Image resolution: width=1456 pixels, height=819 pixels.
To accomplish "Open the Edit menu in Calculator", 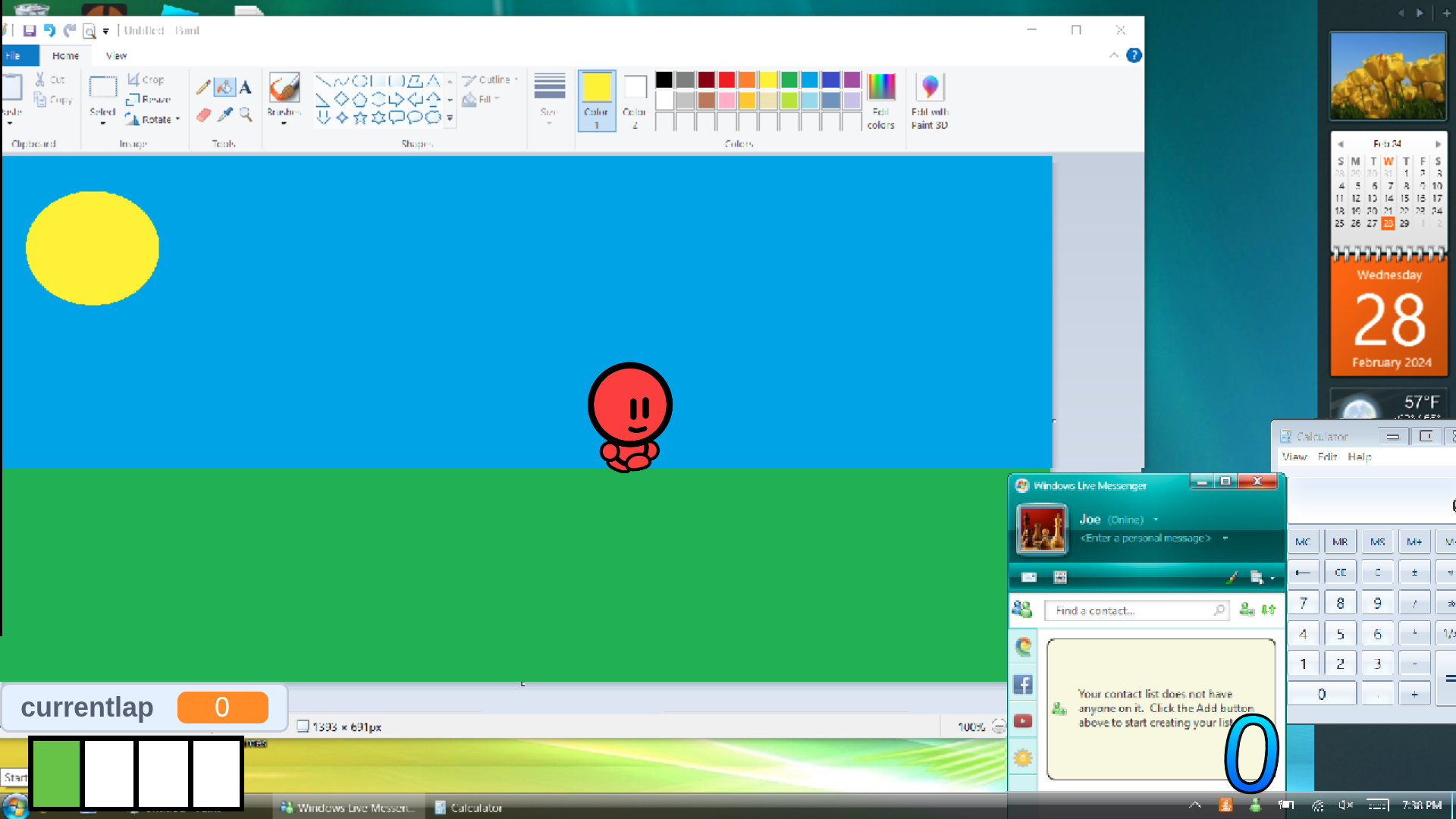I will [1327, 457].
